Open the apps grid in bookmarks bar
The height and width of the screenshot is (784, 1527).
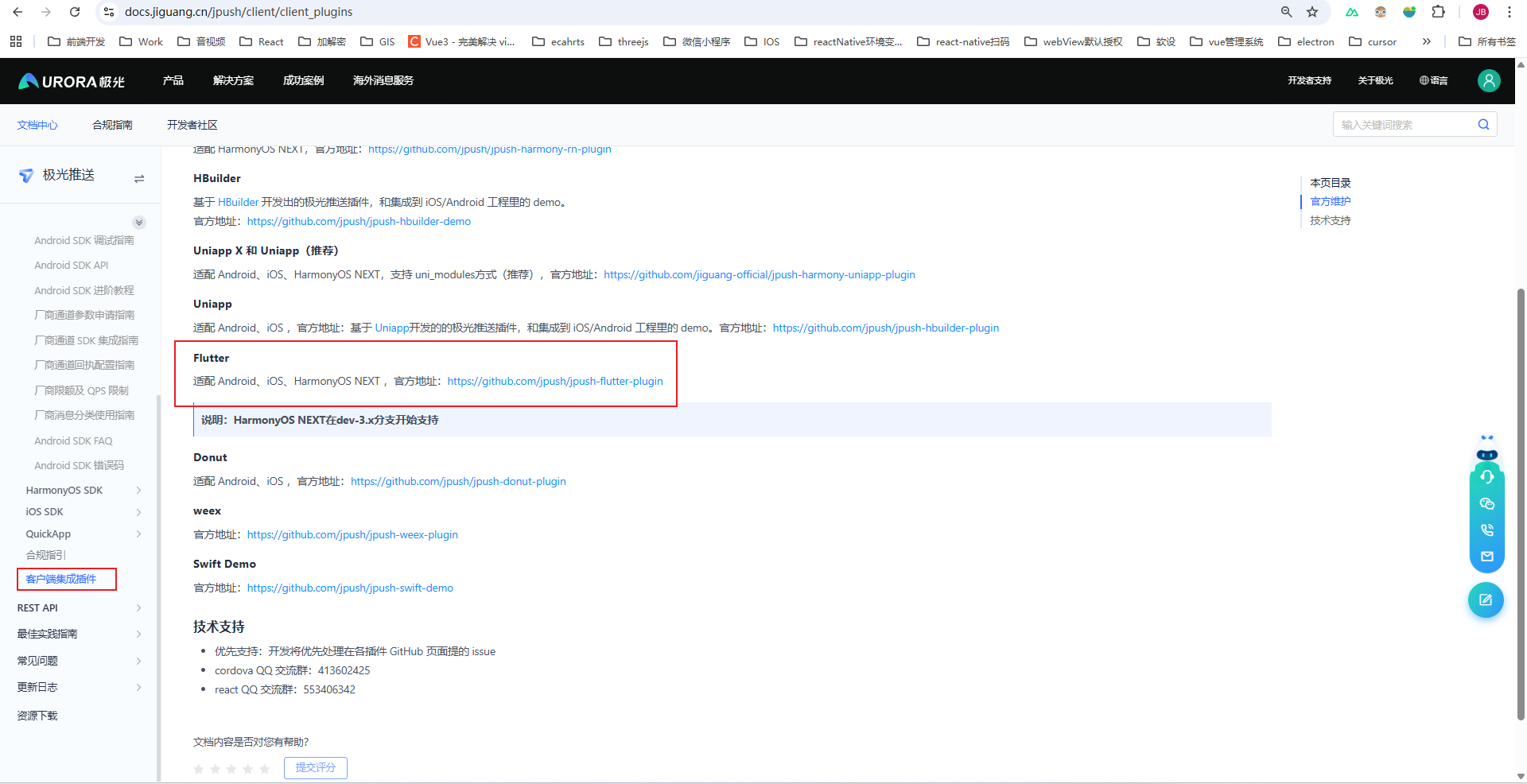16,41
